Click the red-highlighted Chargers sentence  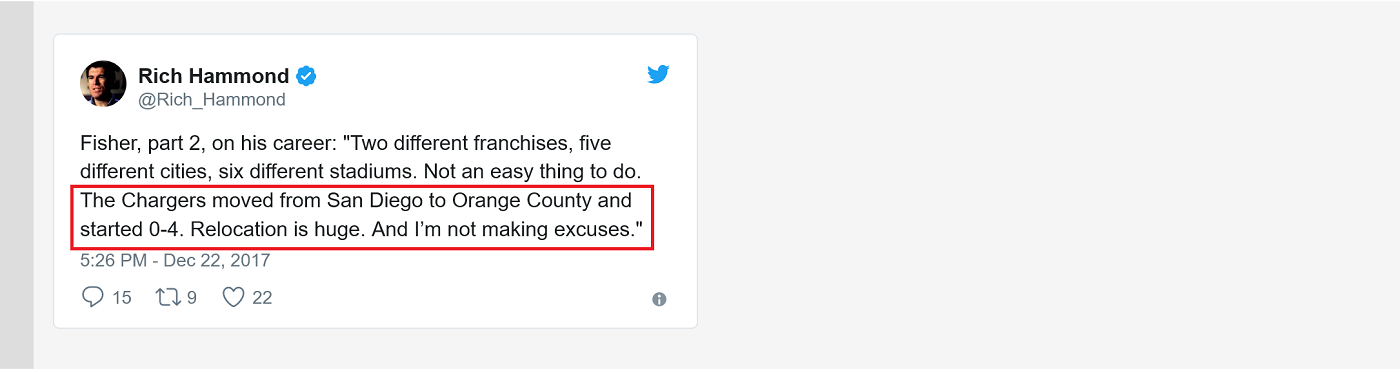pyautogui.click(x=362, y=217)
